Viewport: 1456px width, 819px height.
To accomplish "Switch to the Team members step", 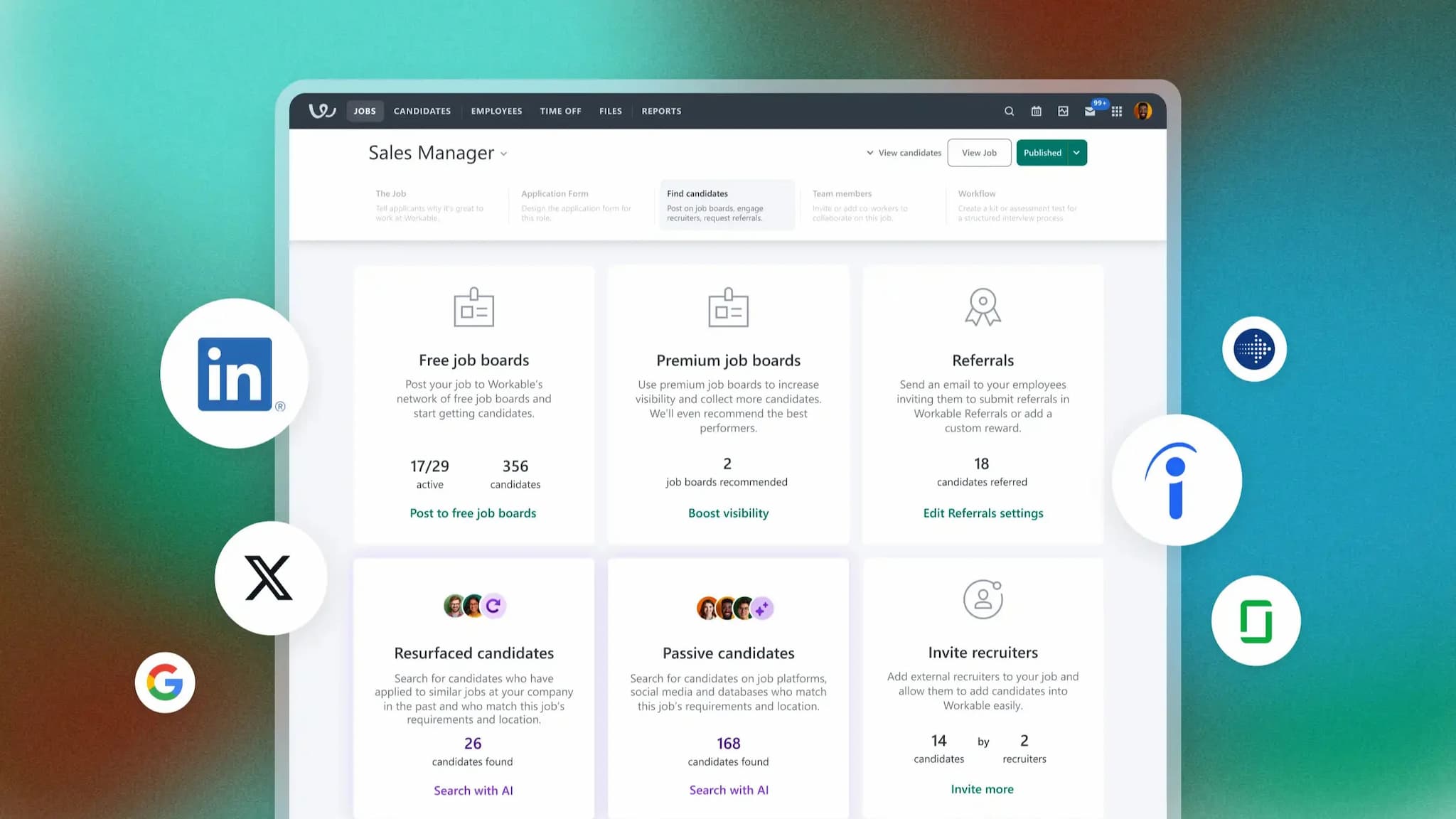I will click(872, 205).
